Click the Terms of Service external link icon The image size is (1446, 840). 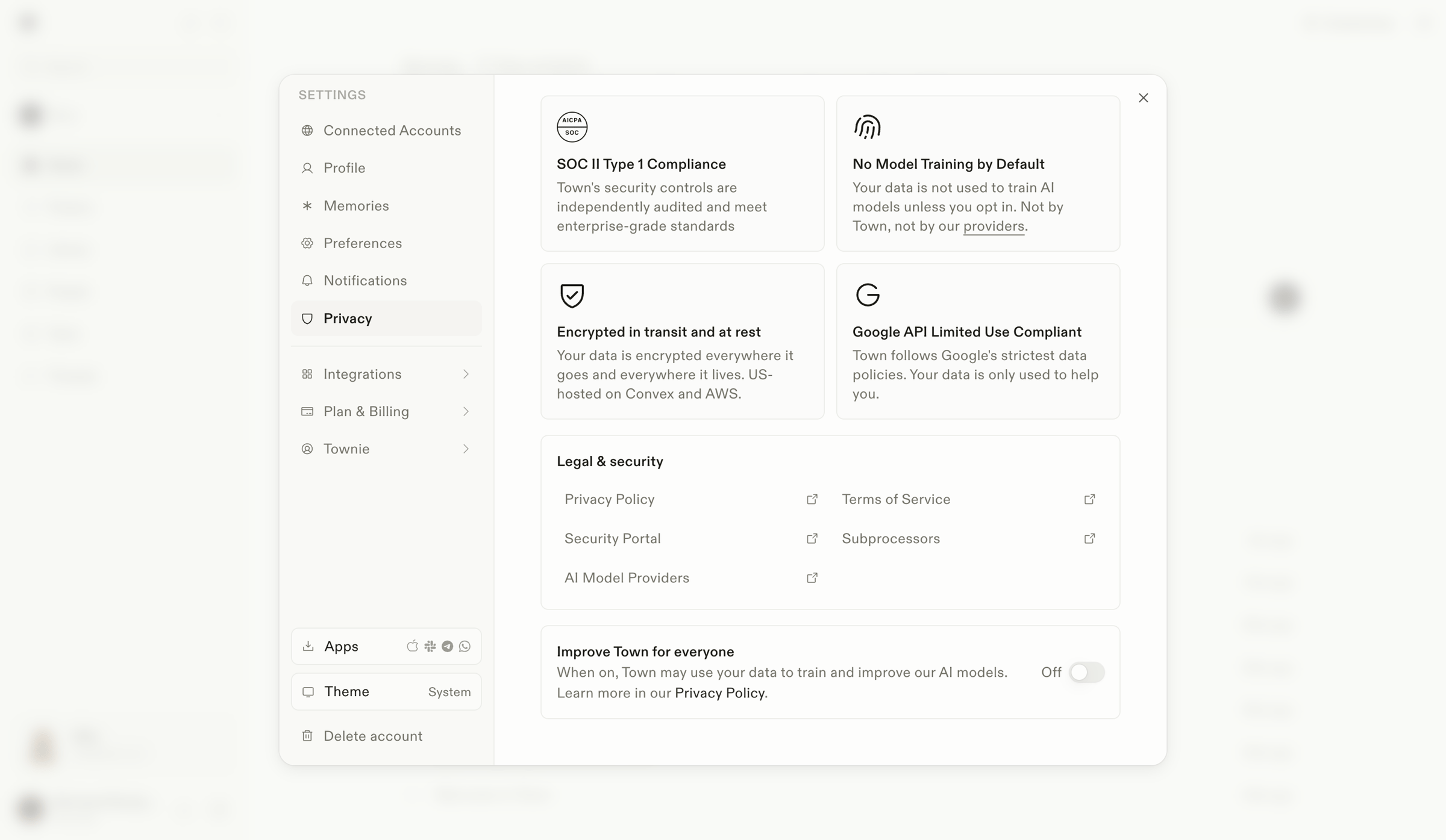point(1089,499)
